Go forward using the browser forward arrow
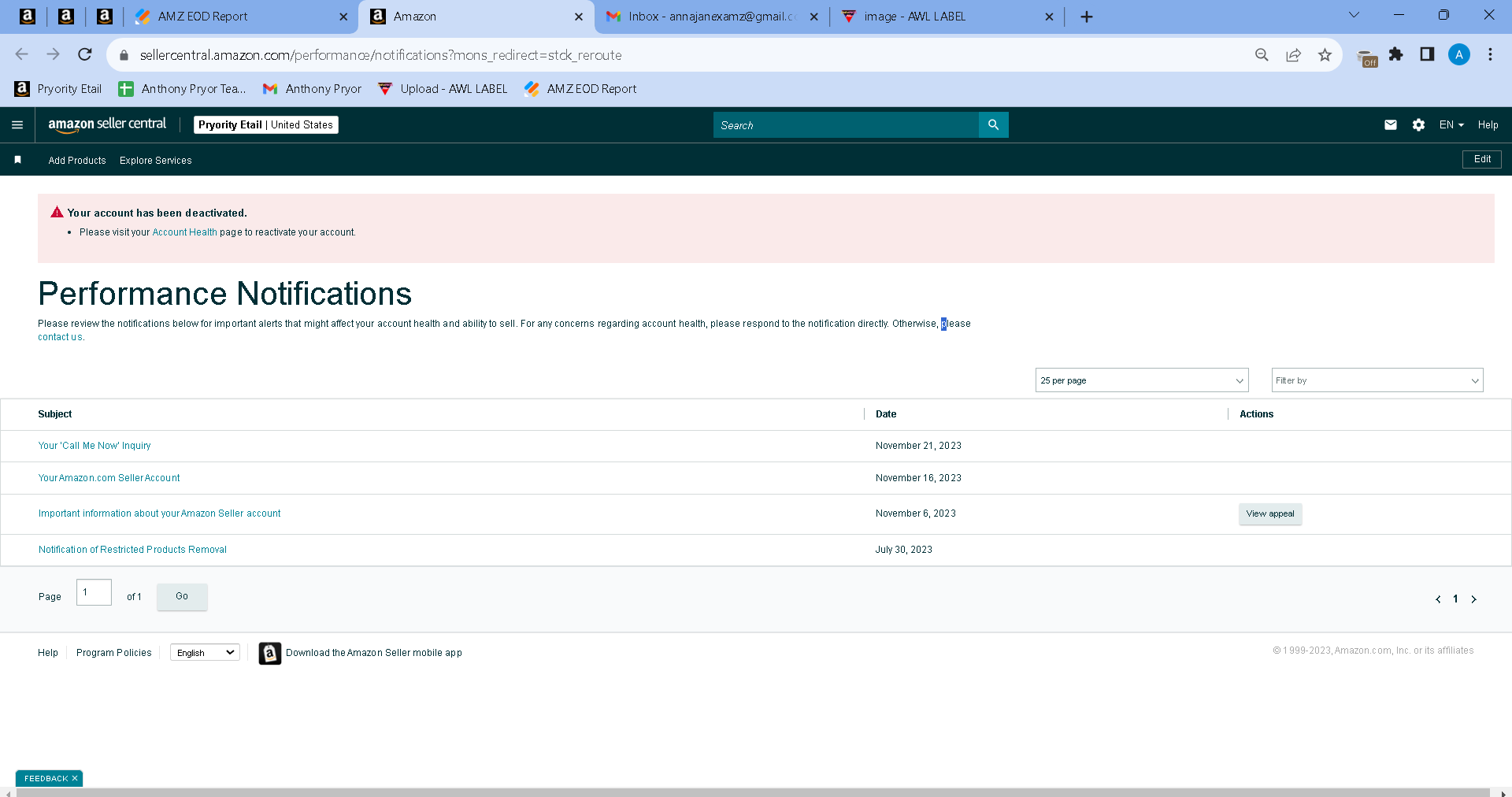This screenshot has width=1512, height=797. (x=53, y=54)
